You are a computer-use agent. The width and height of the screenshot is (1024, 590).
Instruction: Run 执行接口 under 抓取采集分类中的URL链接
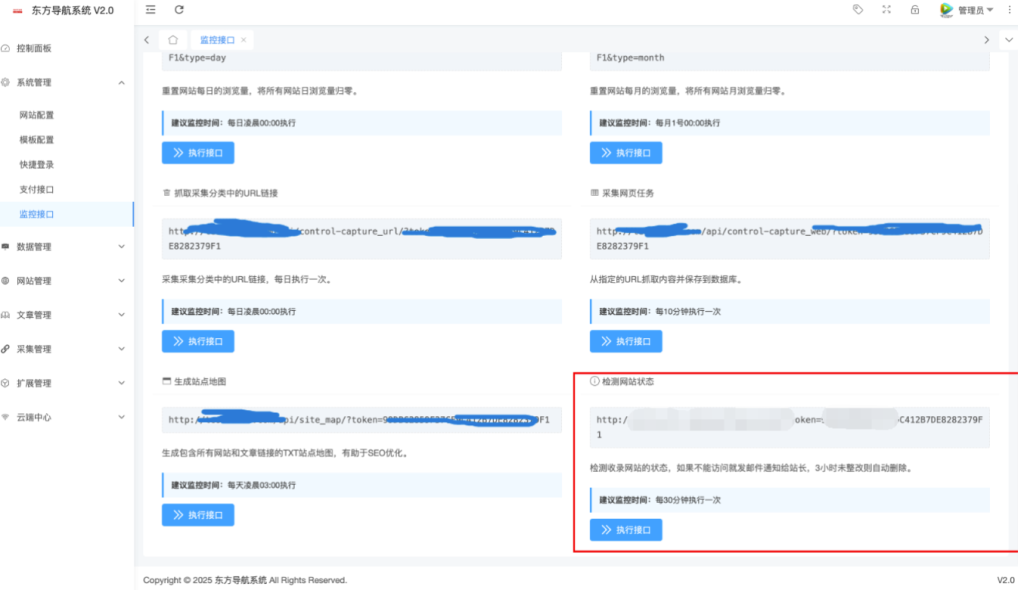(x=198, y=341)
